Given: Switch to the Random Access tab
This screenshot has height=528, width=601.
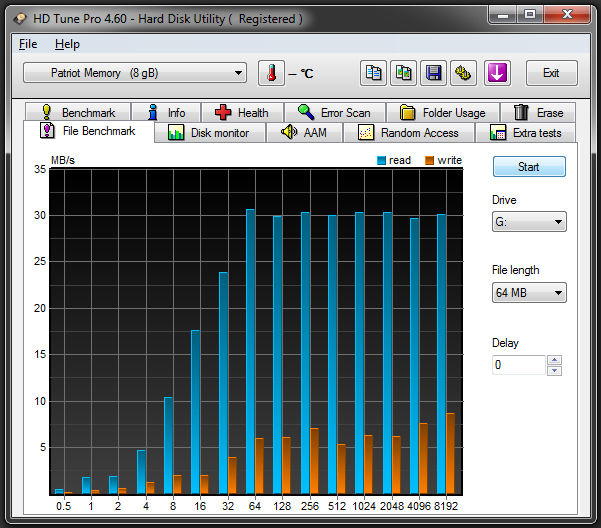Looking at the screenshot, I should tap(408, 133).
